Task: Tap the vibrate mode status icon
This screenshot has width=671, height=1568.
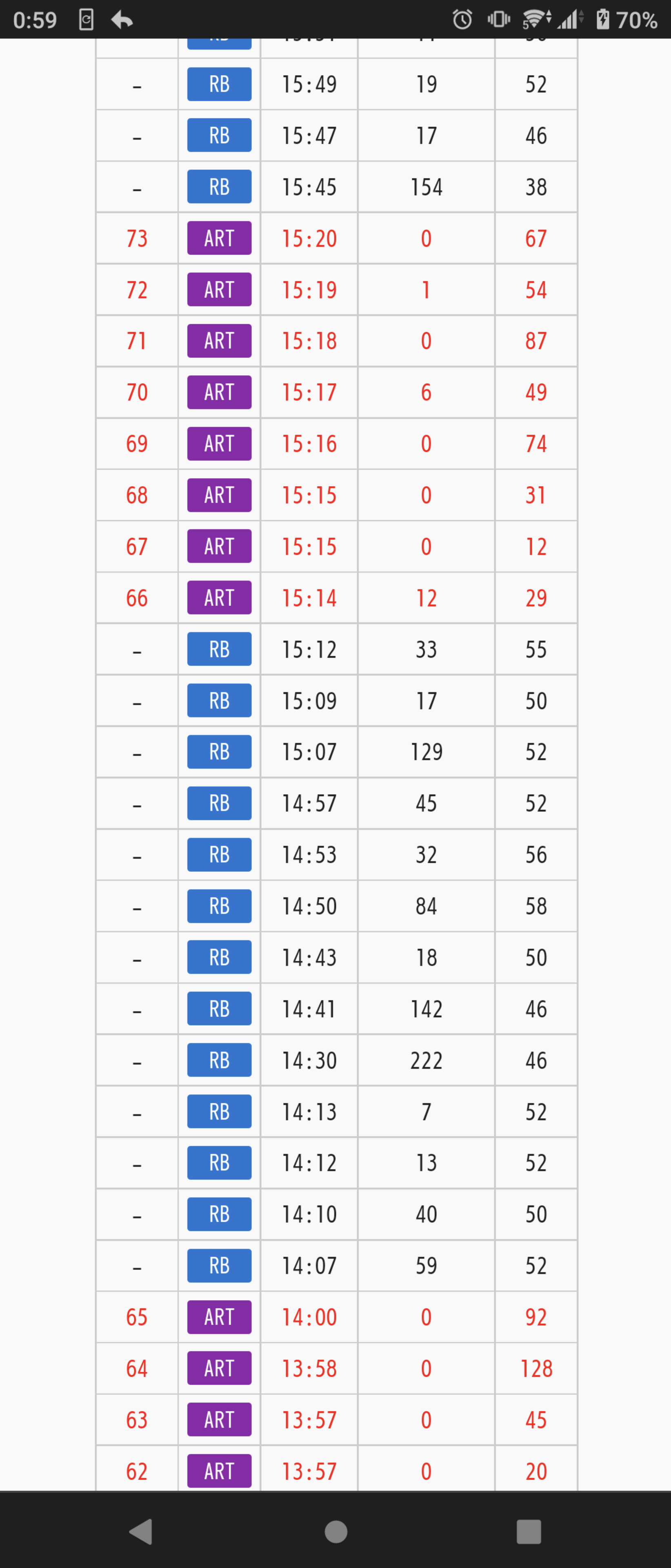Action: 499,20
